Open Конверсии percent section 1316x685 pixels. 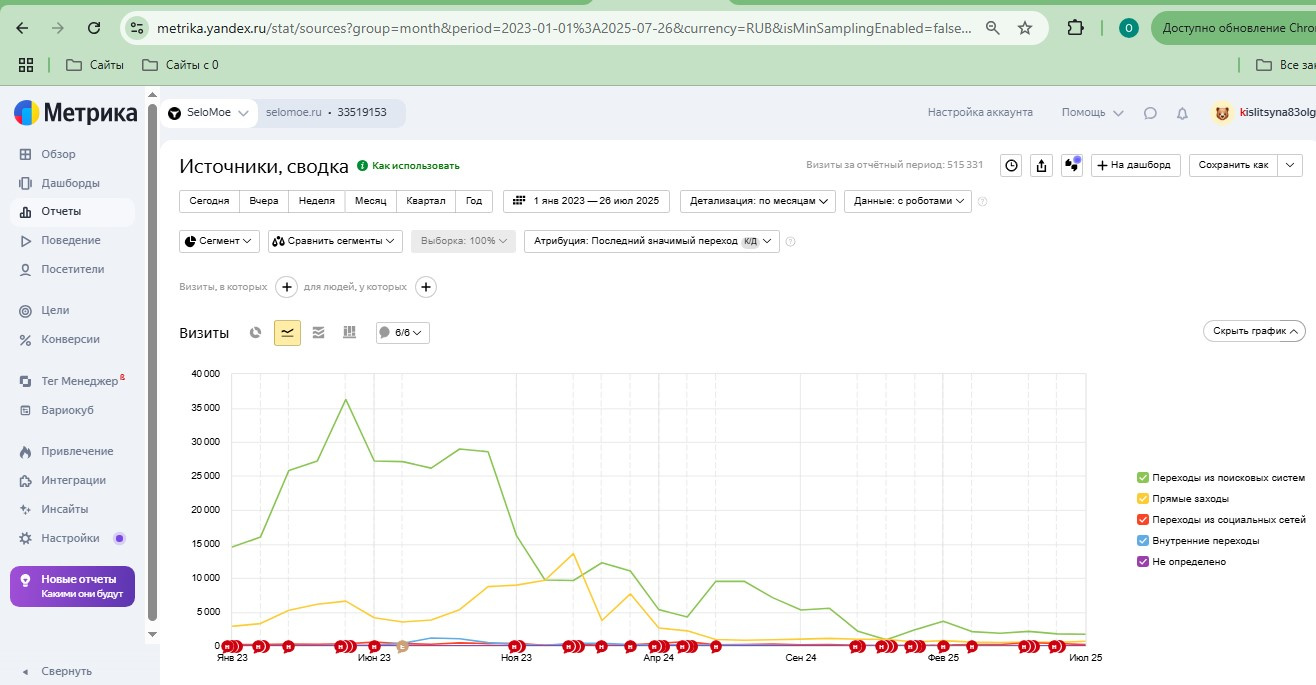pyautogui.click(x=70, y=340)
